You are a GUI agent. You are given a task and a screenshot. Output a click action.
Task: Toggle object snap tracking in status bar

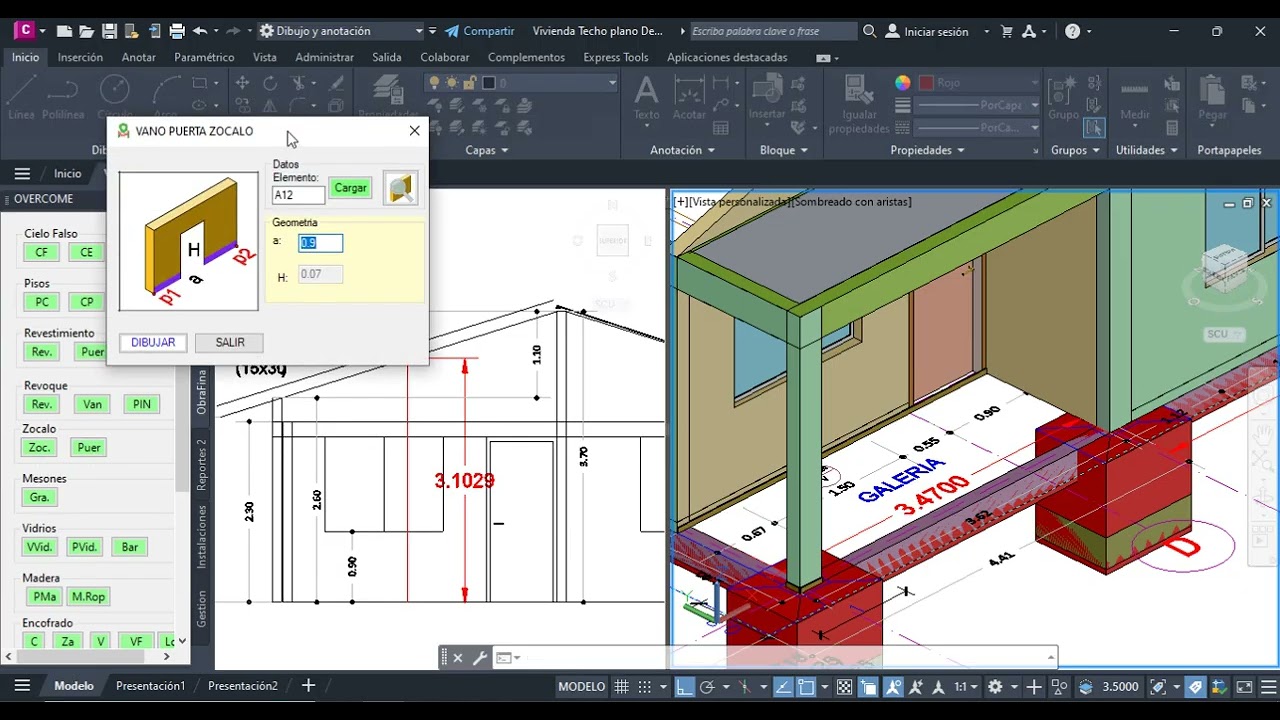[x=782, y=687]
